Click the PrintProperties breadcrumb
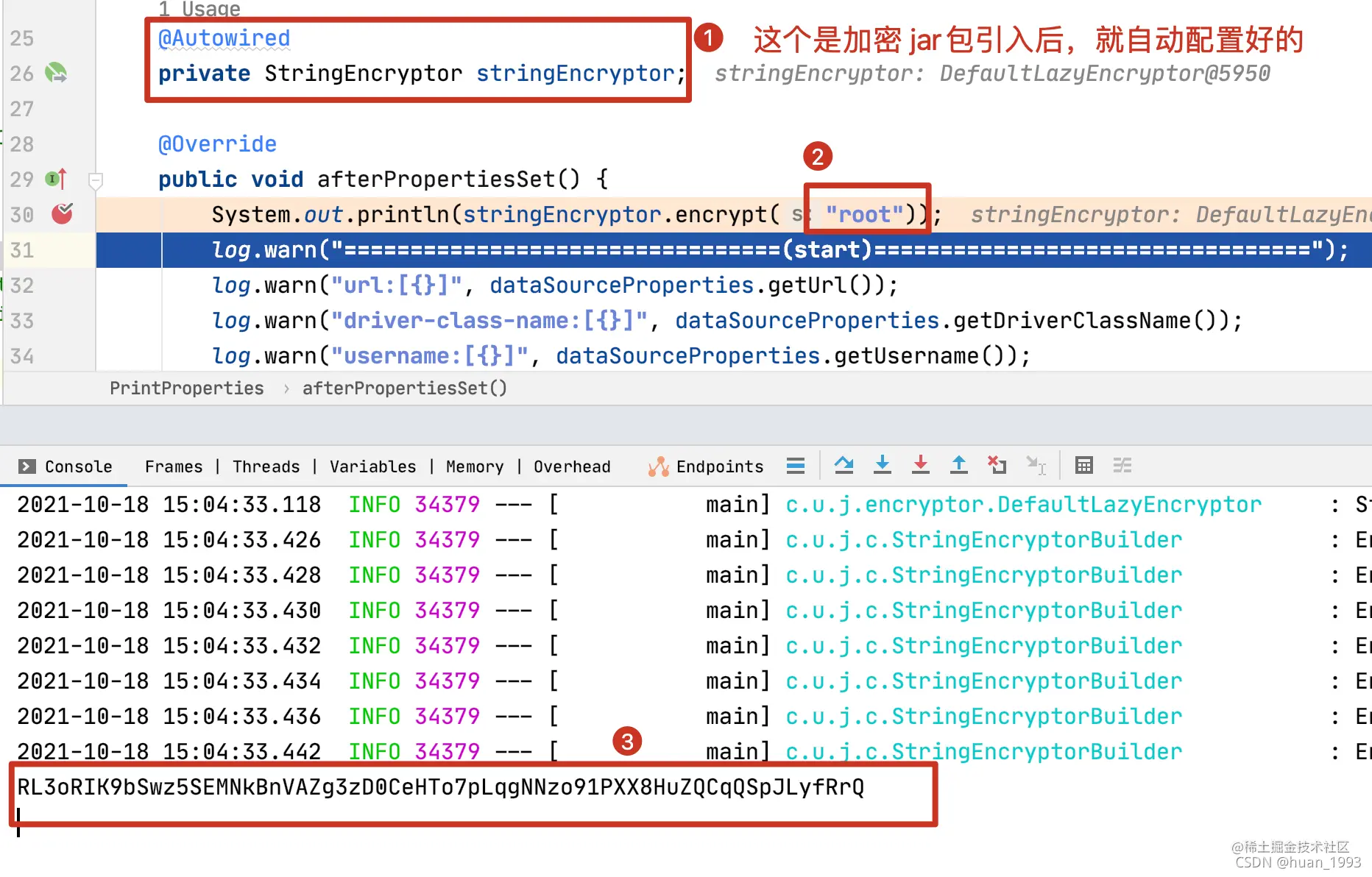 tap(187, 388)
